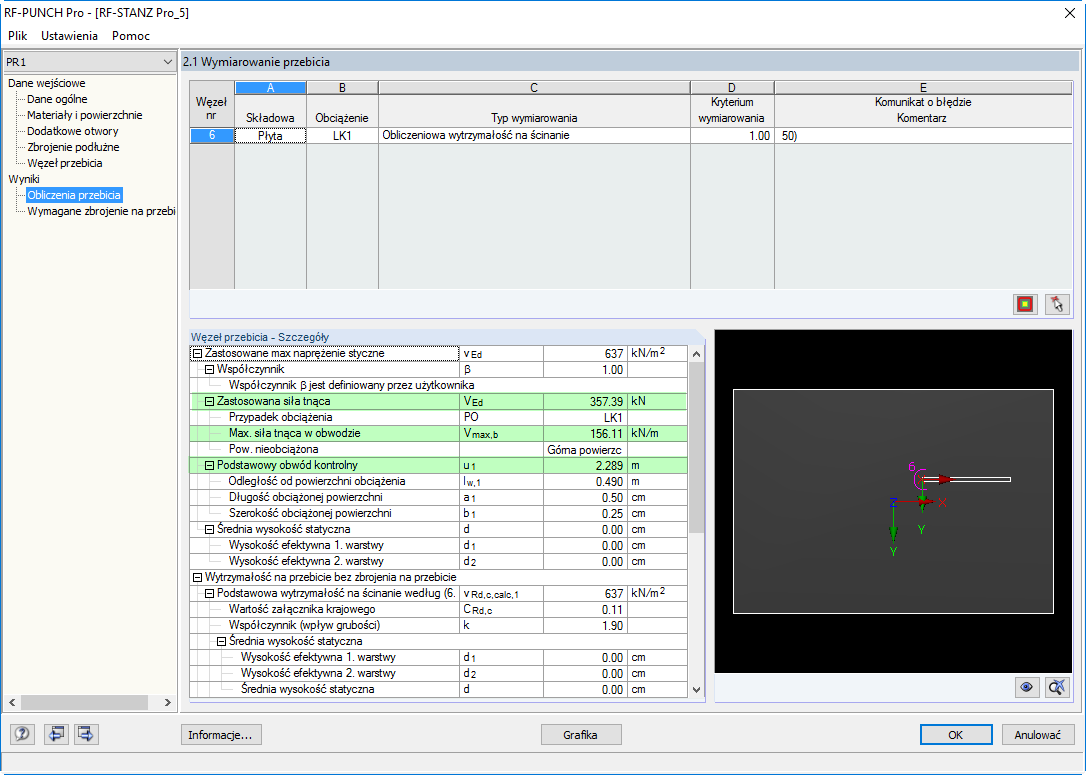Select Dodatkowe otwory tree item

[x=73, y=131]
